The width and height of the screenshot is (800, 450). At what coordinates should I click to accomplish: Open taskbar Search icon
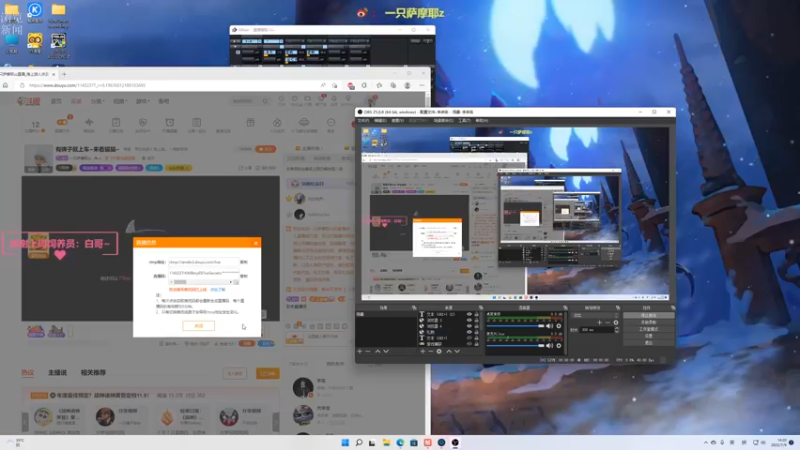(x=359, y=442)
